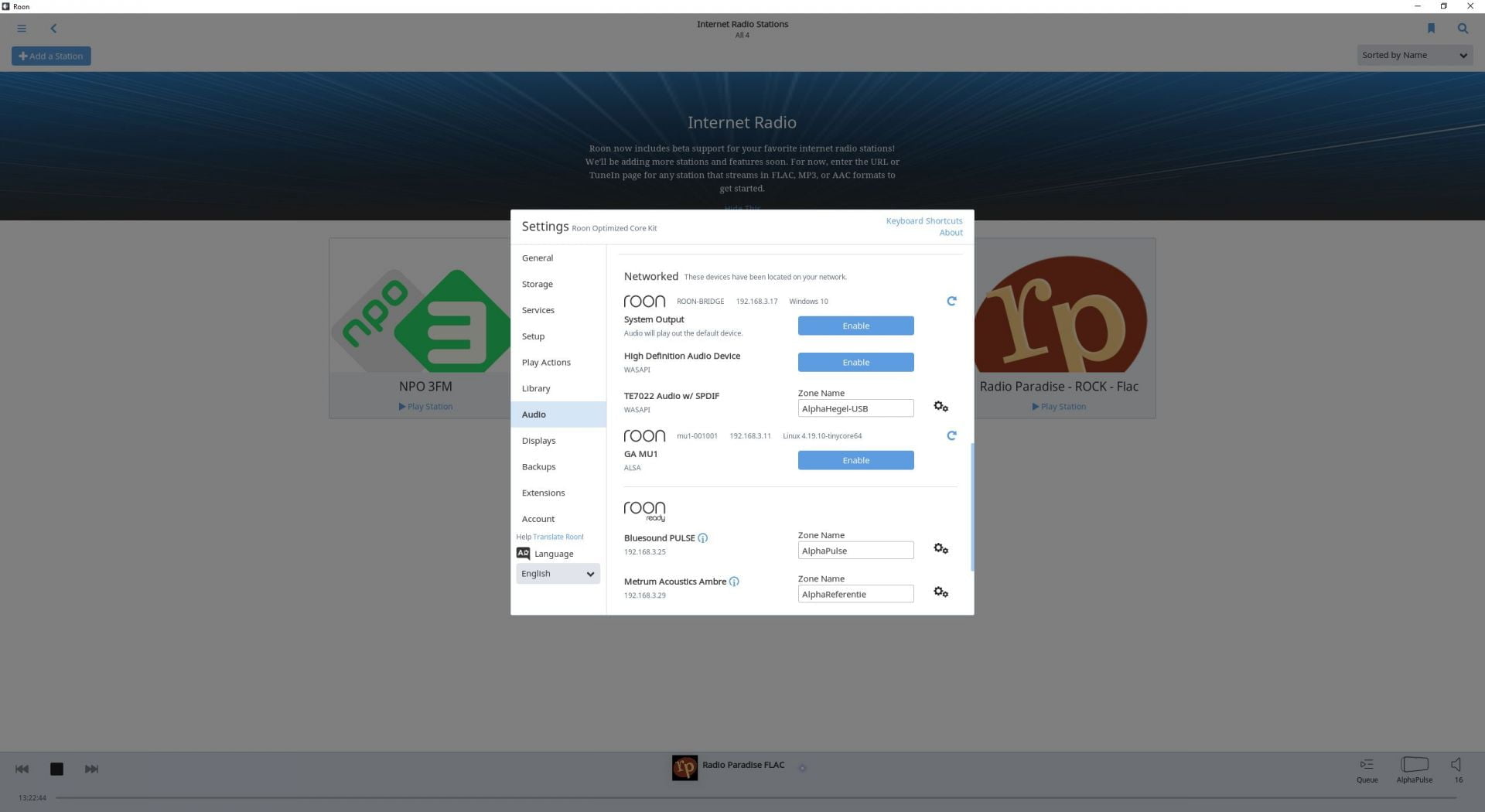Edit the AlphaPulse zone name field
The image size is (1485, 812).
tap(855, 551)
